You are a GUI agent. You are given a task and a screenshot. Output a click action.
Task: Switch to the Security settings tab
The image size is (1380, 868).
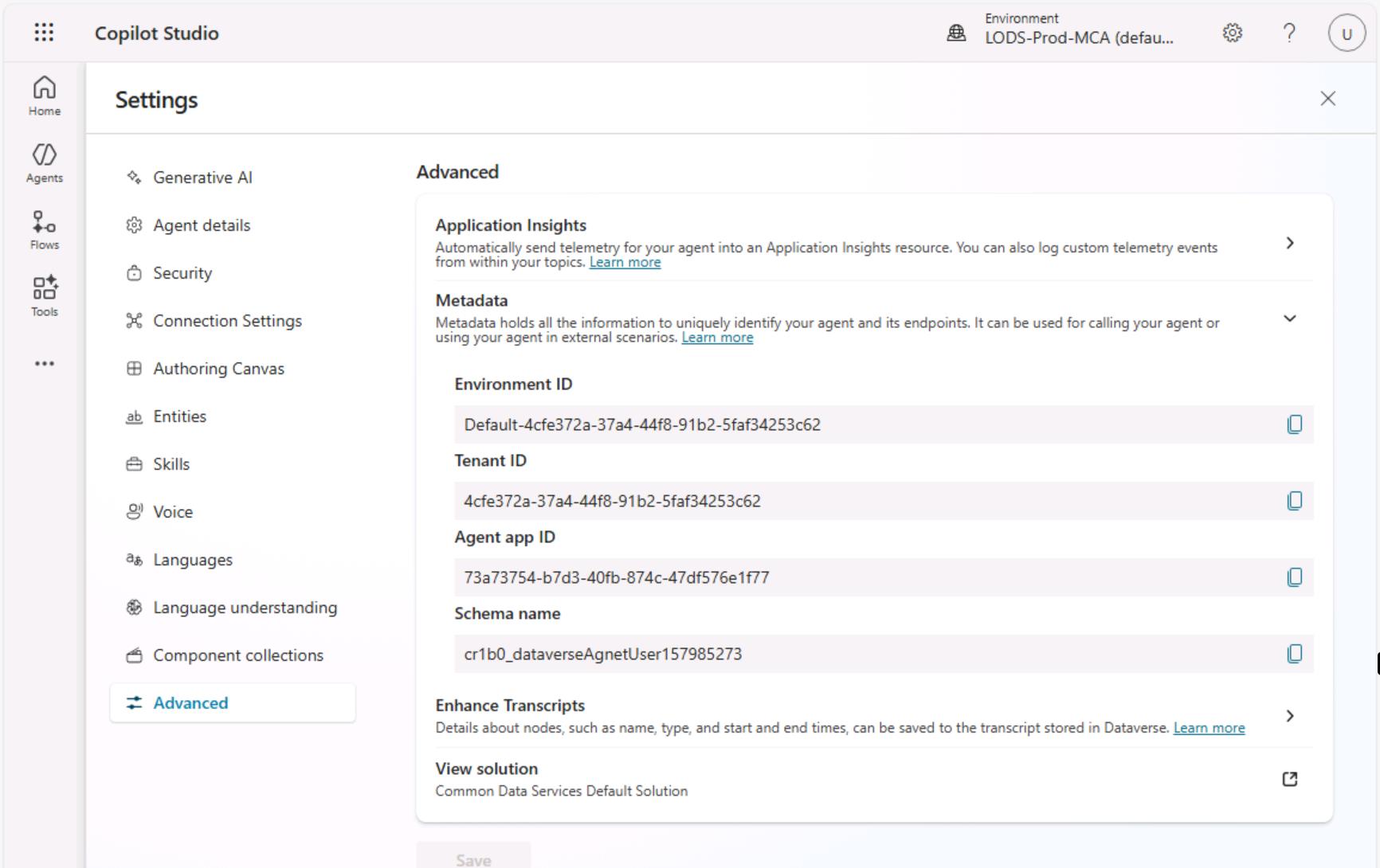tap(182, 273)
